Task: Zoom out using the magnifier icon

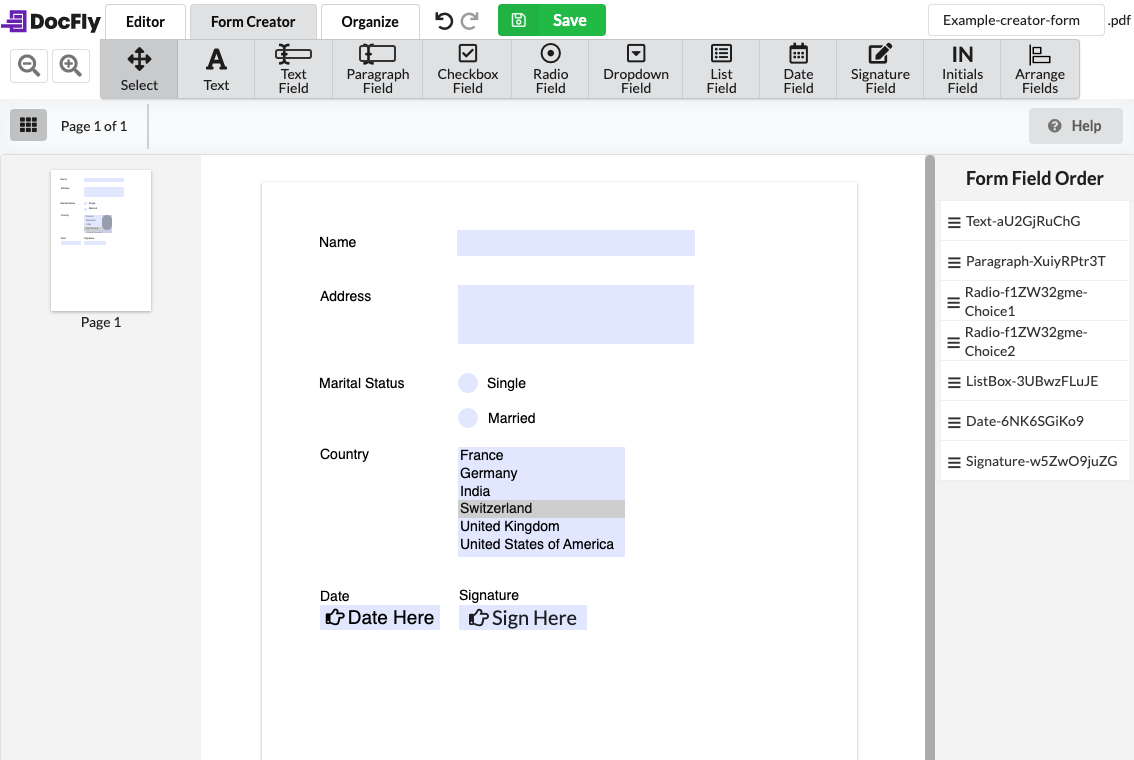Action: (x=28, y=65)
